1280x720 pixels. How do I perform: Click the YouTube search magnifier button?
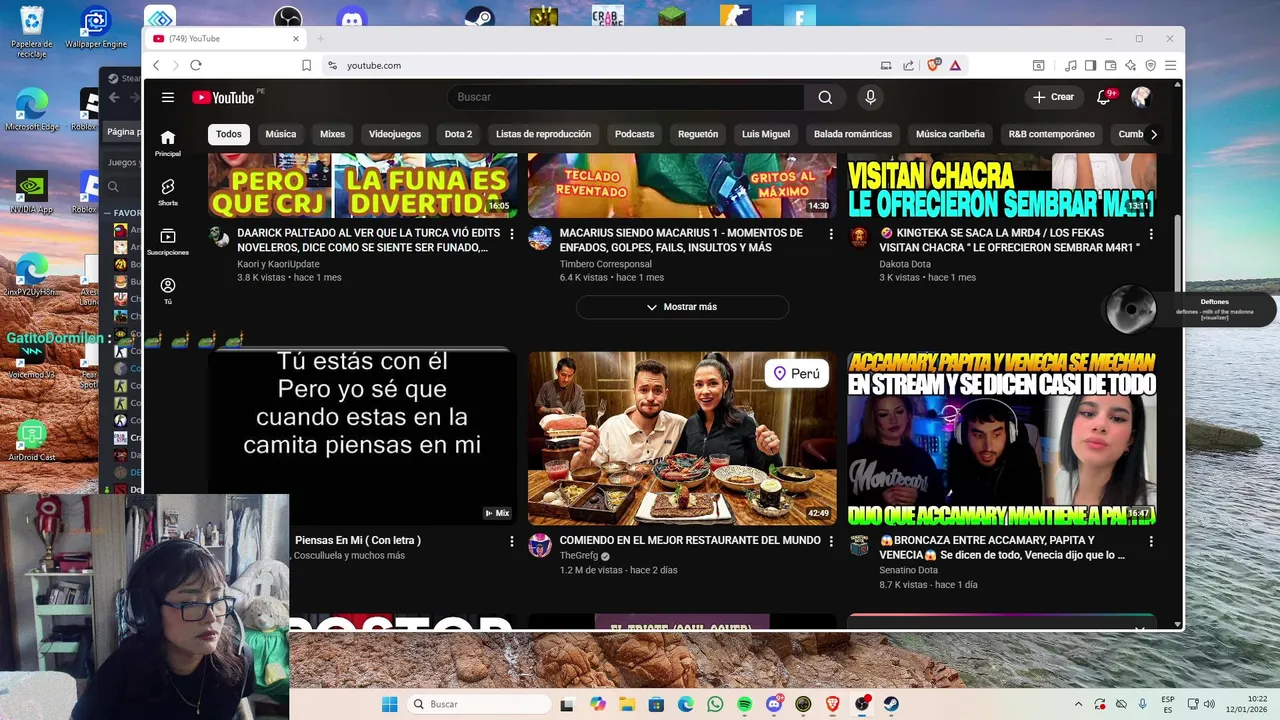pyautogui.click(x=825, y=97)
